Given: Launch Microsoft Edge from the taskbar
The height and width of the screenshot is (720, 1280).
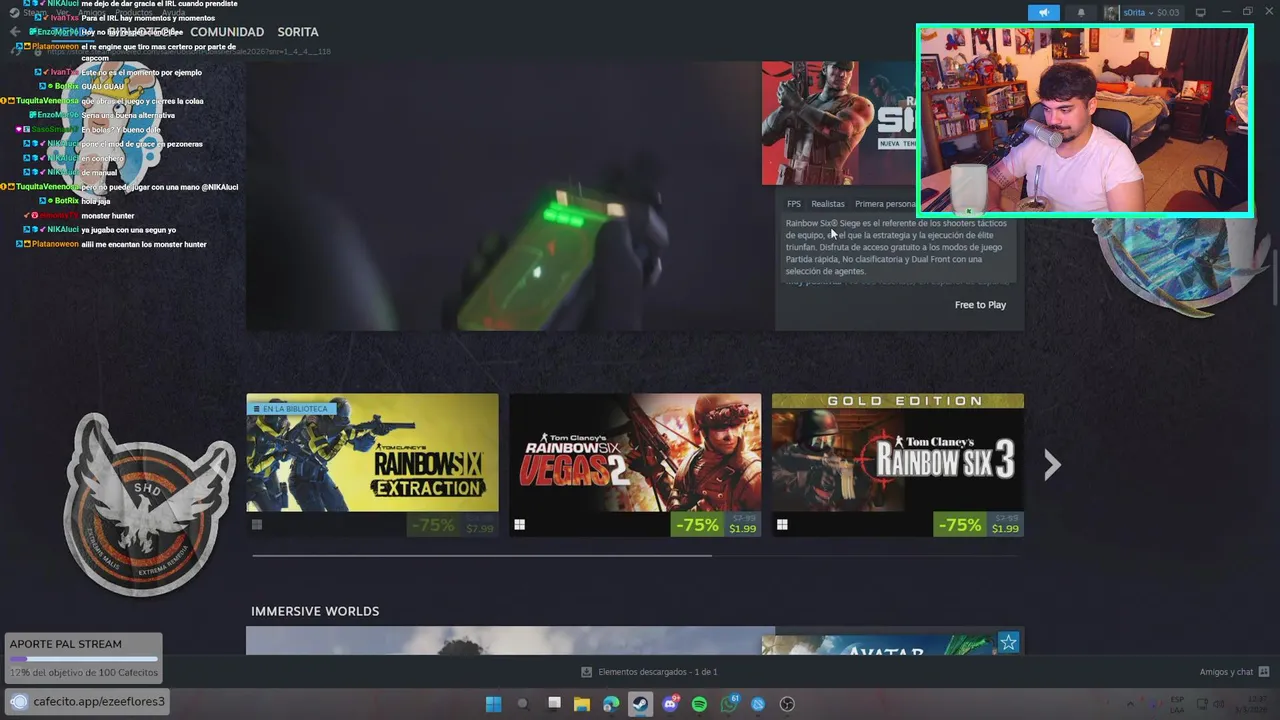Looking at the screenshot, I should pyautogui.click(x=611, y=704).
